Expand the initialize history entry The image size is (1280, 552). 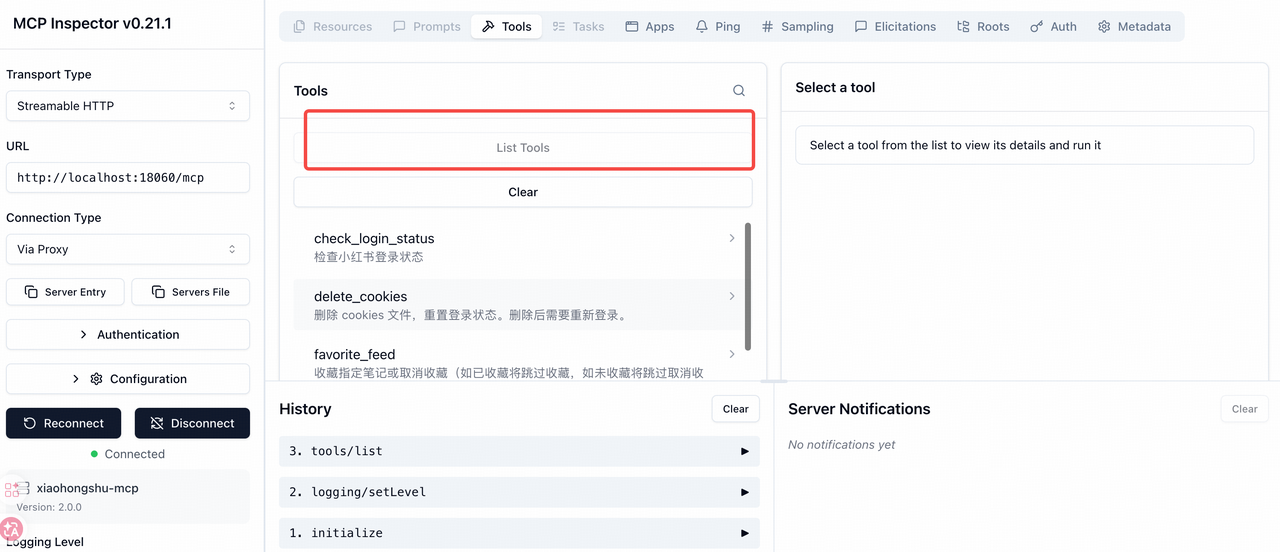pyautogui.click(x=519, y=533)
